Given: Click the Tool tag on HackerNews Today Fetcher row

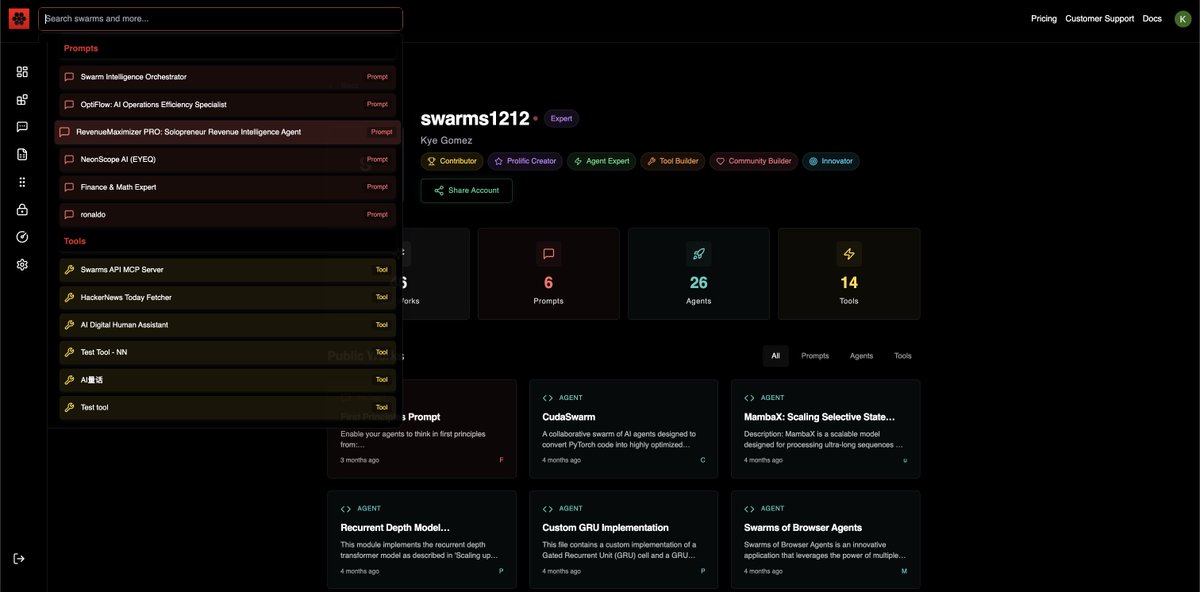Looking at the screenshot, I should (x=381, y=298).
